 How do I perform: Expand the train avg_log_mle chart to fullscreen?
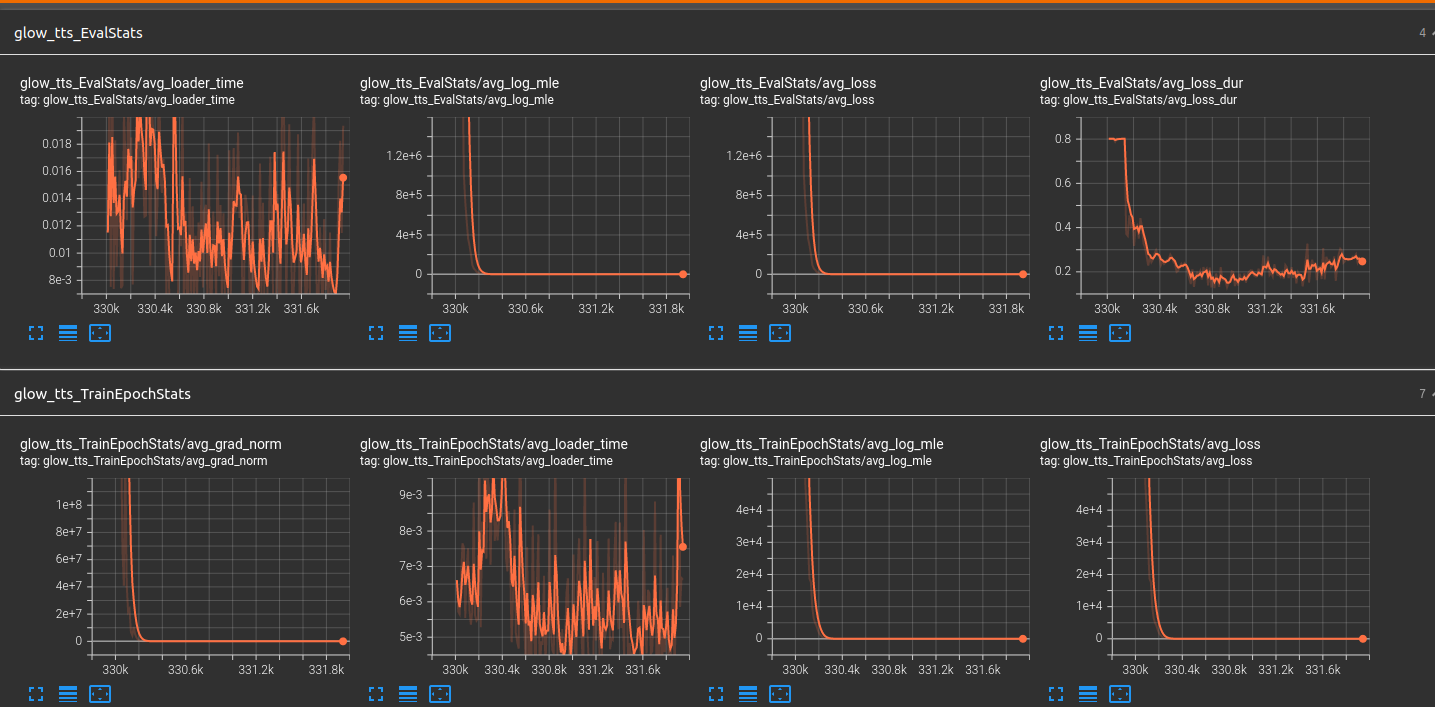(716, 693)
